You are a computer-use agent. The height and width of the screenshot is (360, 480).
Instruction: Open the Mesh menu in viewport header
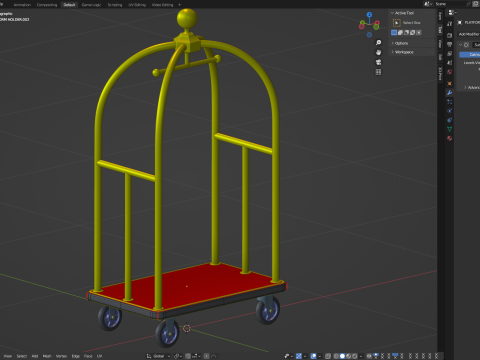point(47,356)
